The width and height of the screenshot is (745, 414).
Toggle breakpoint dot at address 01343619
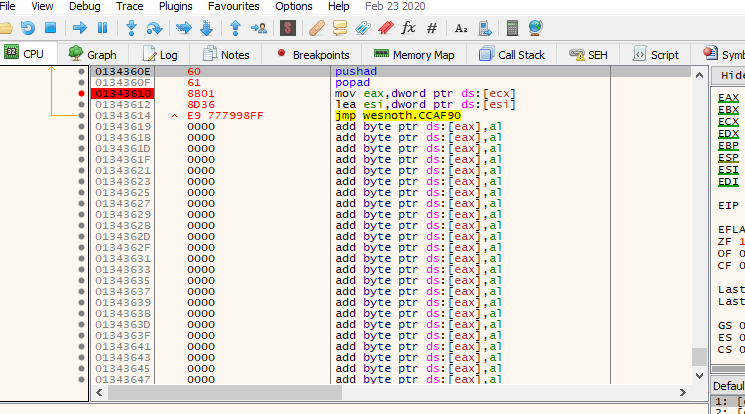click(81, 126)
